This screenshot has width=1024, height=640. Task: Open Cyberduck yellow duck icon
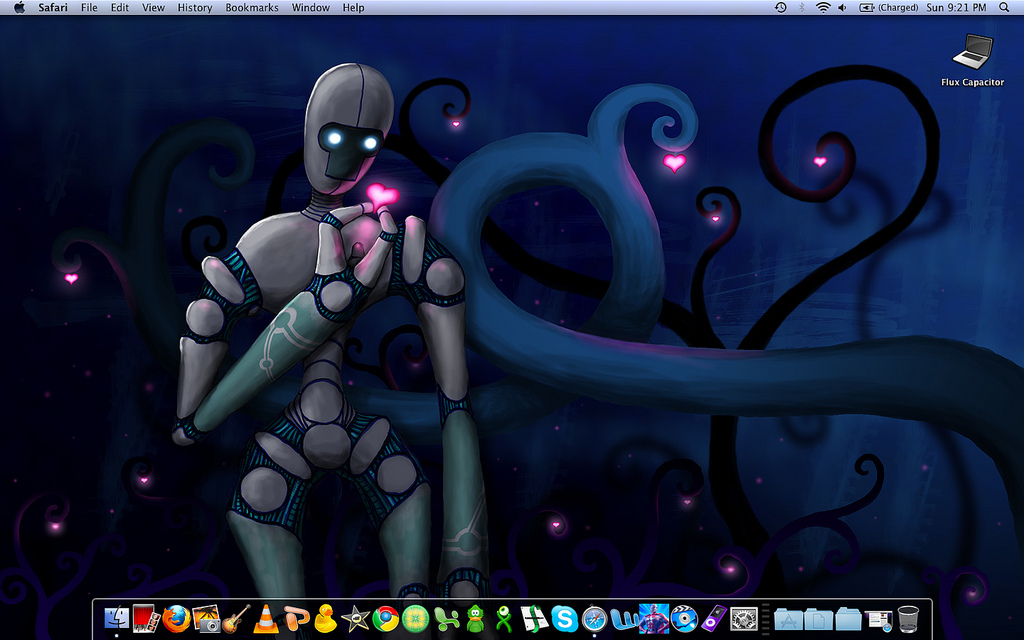pyautogui.click(x=325, y=619)
